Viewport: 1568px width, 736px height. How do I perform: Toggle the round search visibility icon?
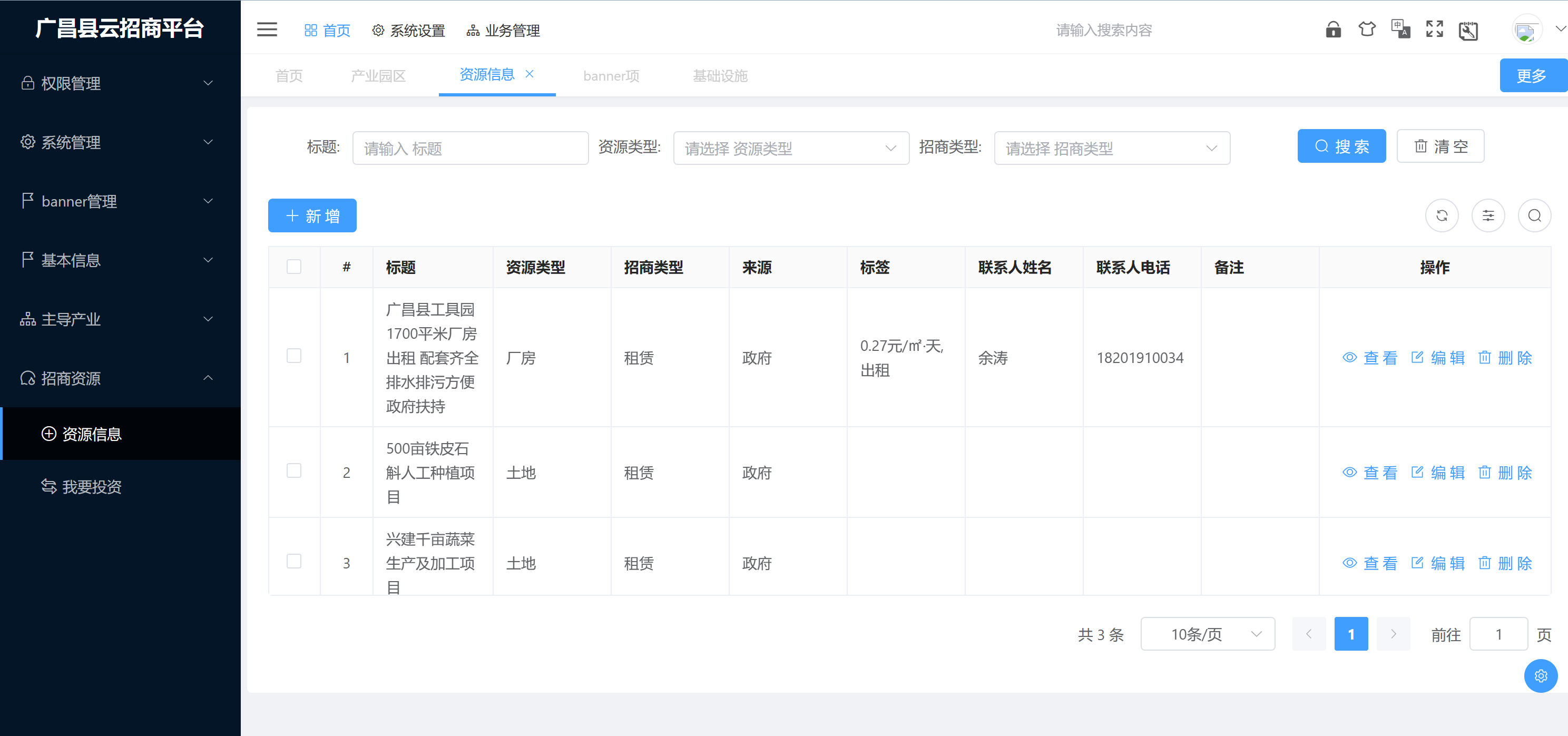1534,215
